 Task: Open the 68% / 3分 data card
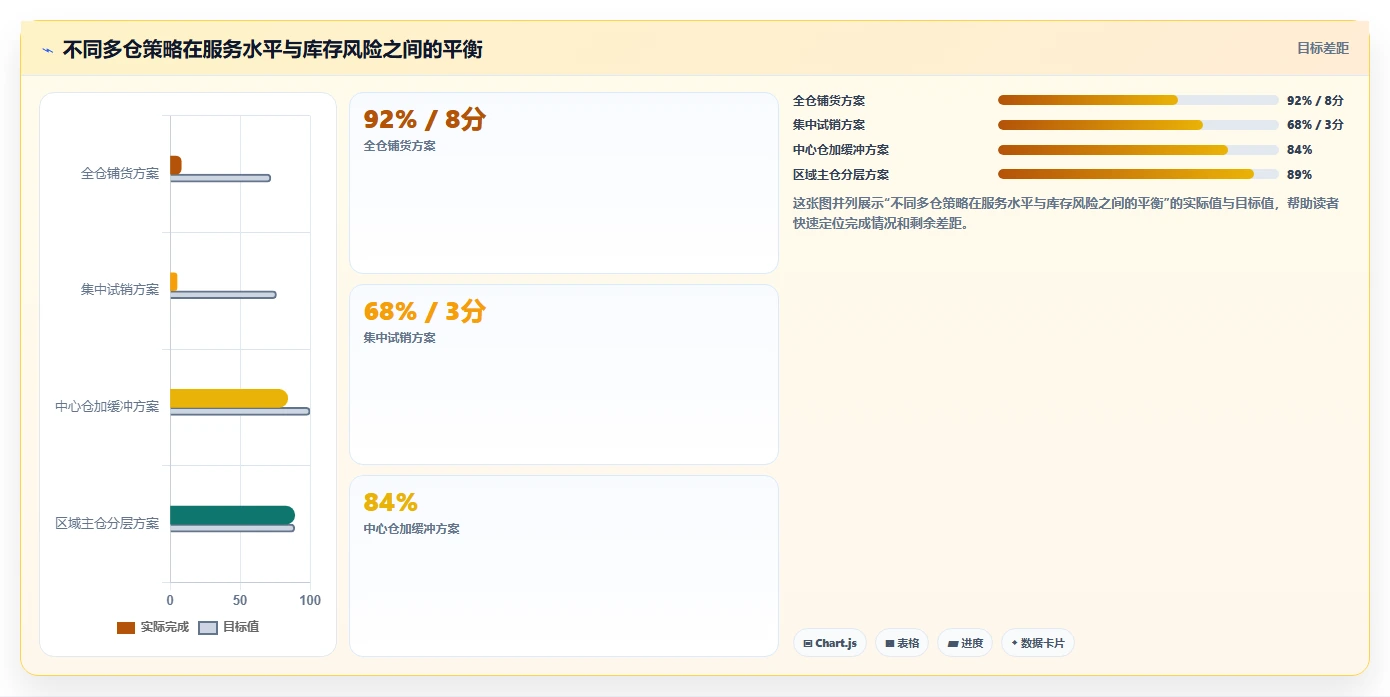tap(564, 374)
